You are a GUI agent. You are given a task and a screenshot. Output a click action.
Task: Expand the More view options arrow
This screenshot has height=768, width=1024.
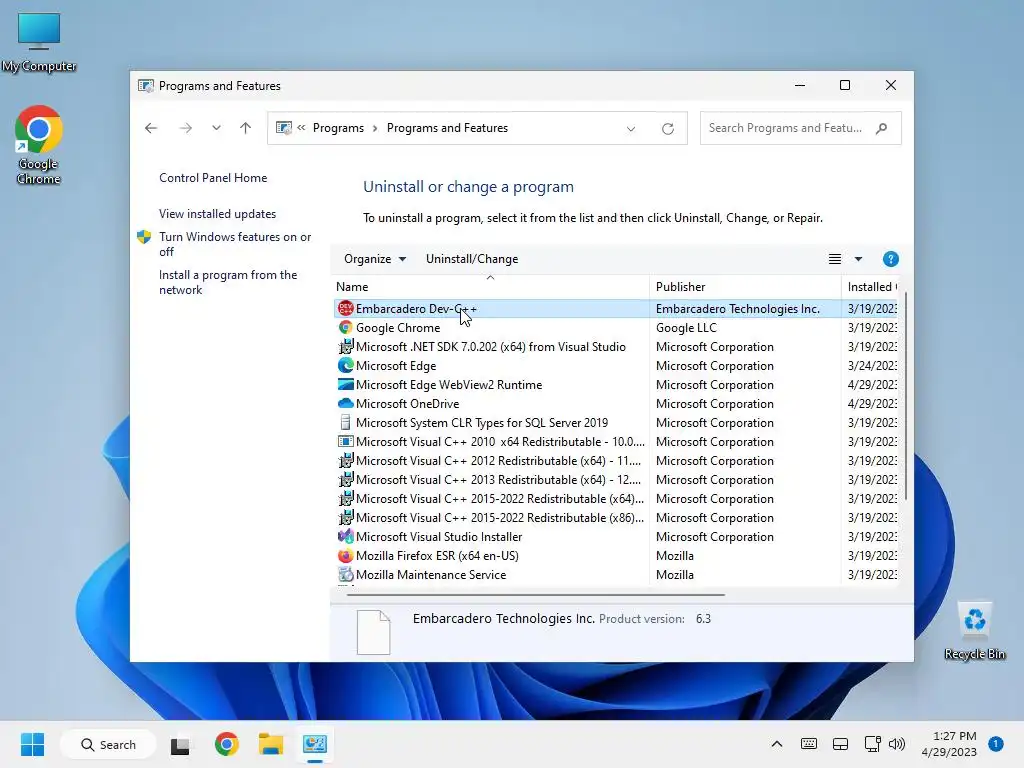[x=858, y=259]
